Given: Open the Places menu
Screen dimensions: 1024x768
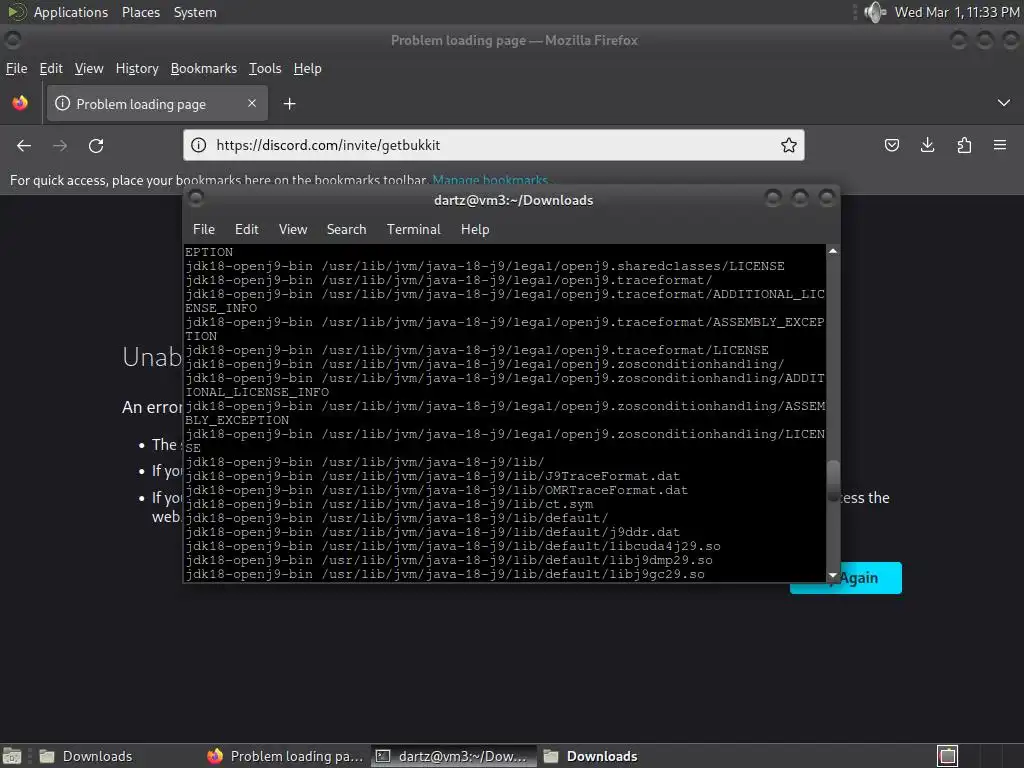Looking at the screenshot, I should (140, 12).
